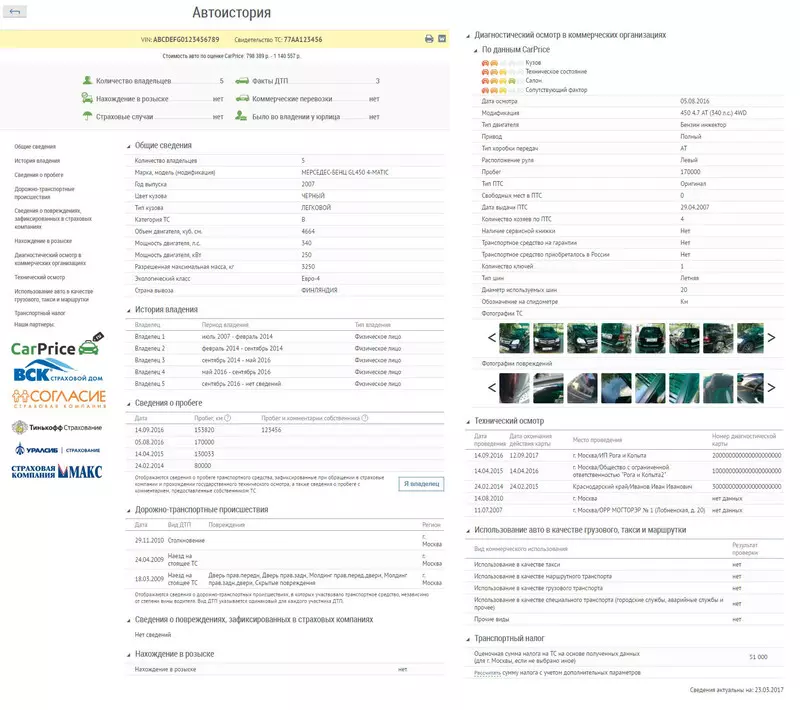
Task: Open the last visible damage photo thumbnail
Action: [x=750, y=388]
